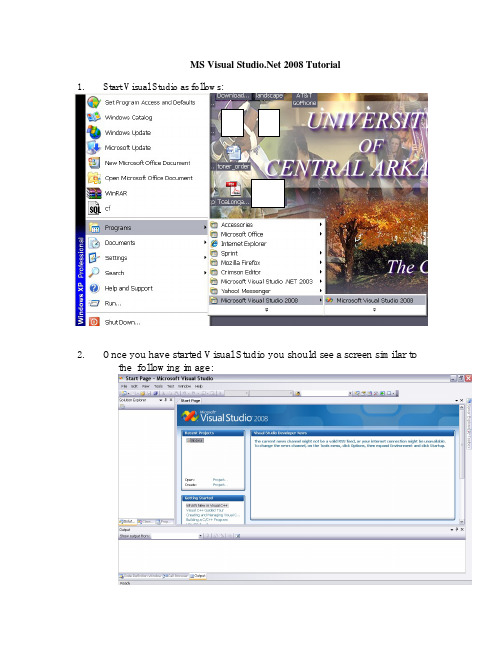Open the Run... dialog

coord(147,303)
